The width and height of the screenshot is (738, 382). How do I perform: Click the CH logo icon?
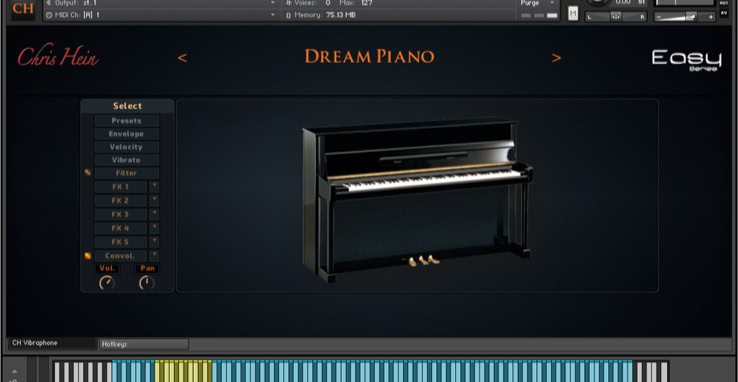[x=23, y=10]
